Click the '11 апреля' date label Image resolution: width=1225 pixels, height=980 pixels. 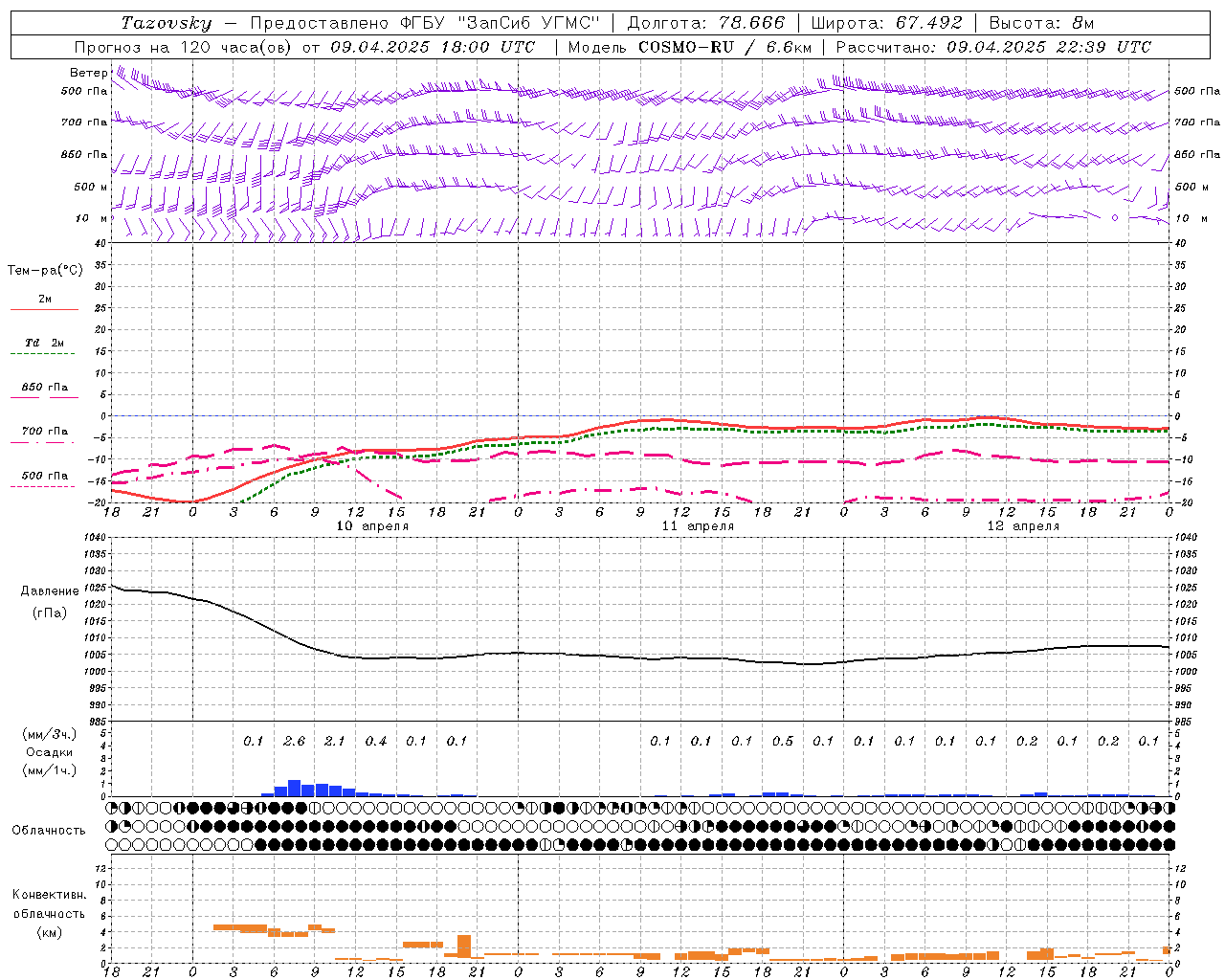[698, 526]
